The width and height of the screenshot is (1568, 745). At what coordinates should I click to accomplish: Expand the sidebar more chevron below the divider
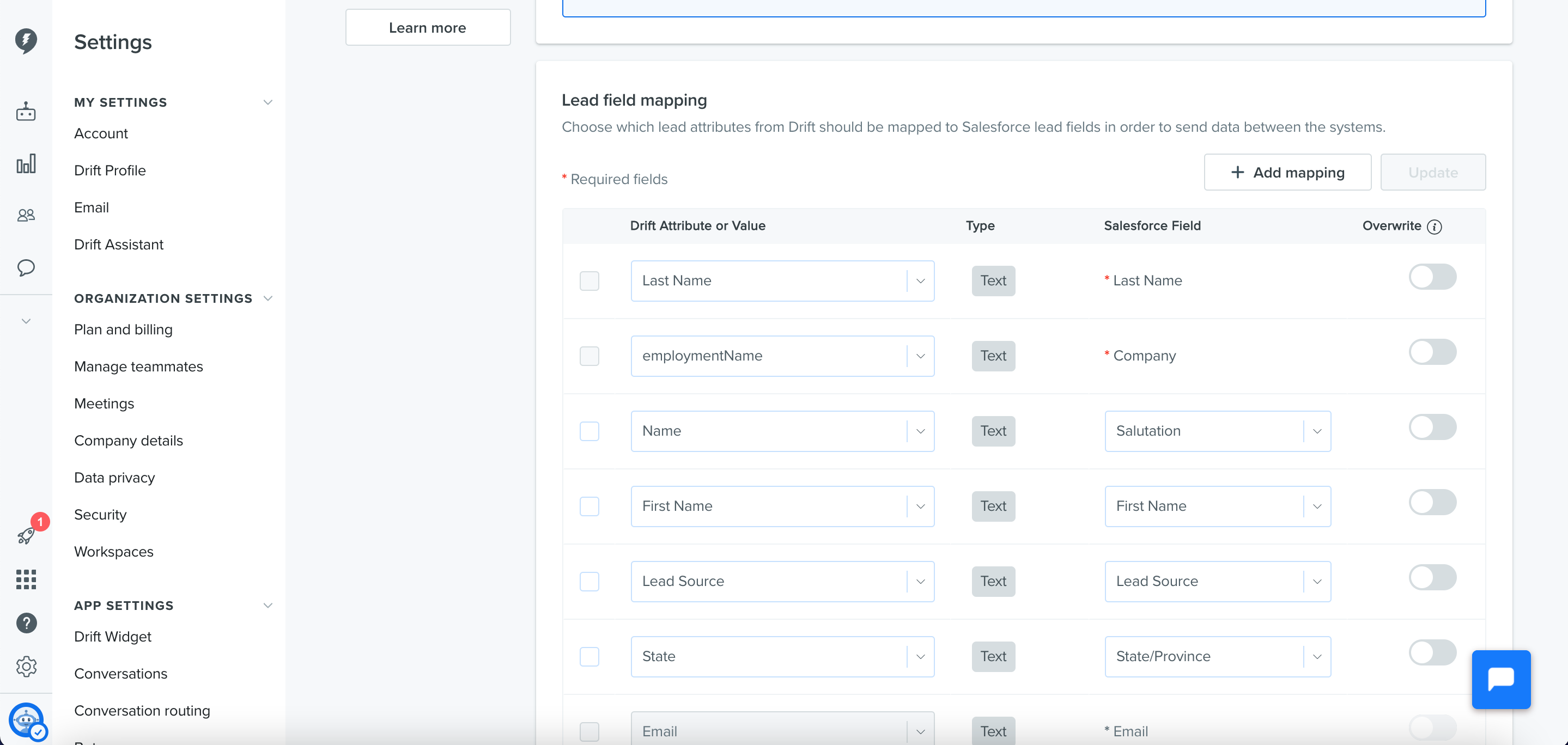[x=26, y=321]
